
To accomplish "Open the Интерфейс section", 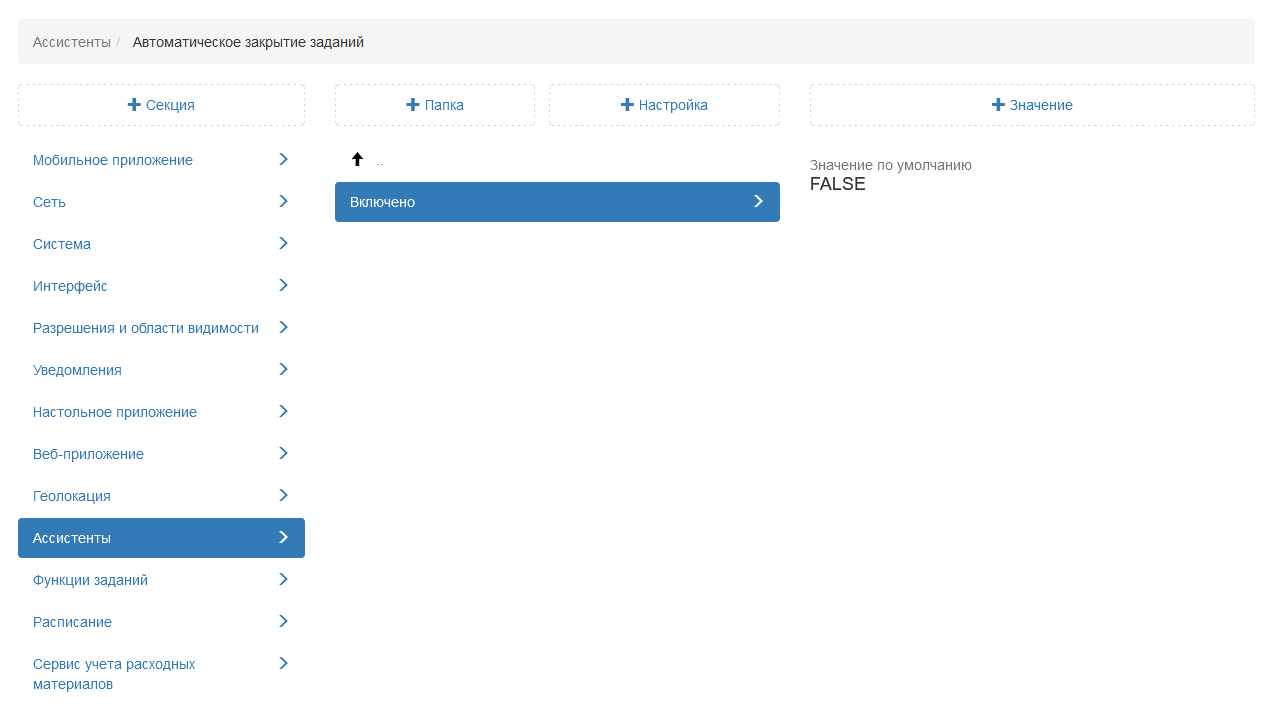I will pos(70,286).
